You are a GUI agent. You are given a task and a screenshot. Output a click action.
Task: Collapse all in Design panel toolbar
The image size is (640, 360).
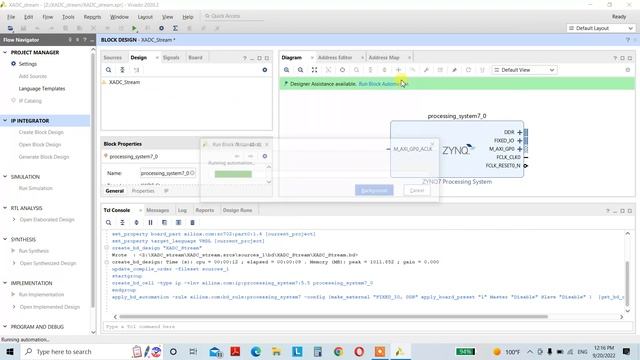click(x=122, y=70)
